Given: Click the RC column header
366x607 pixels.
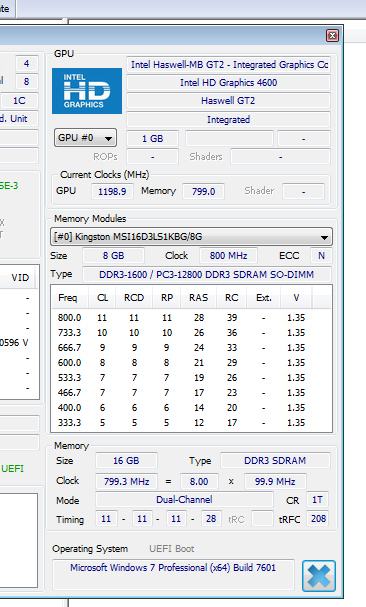Looking at the screenshot, I should [x=232, y=298].
